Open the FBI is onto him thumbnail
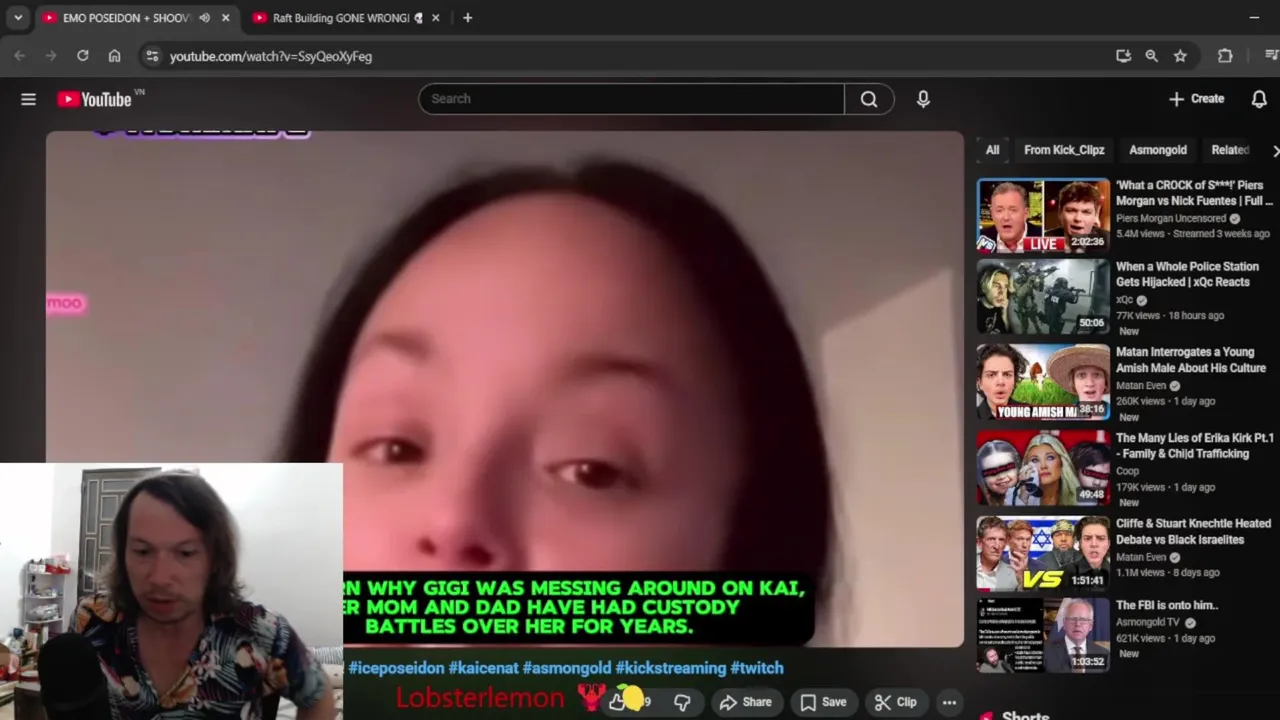The width and height of the screenshot is (1280, 720). point(1043,635)
